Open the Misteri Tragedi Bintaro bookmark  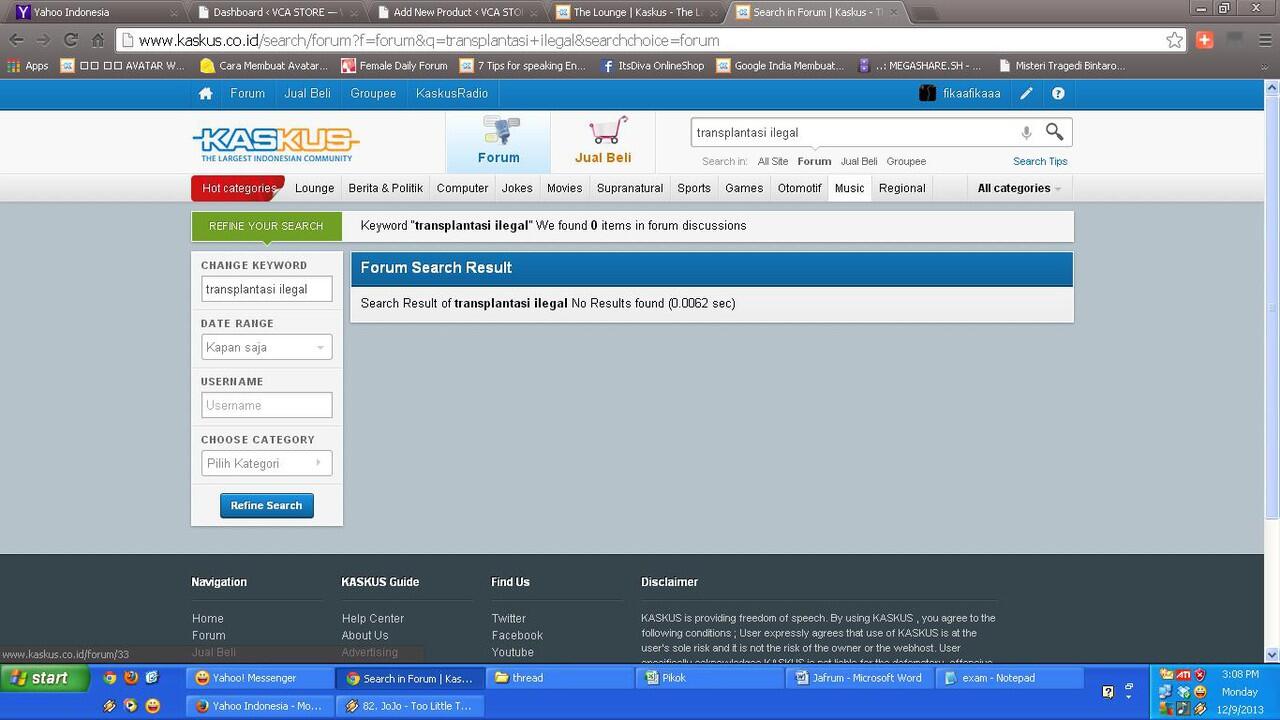[1062, 66]
